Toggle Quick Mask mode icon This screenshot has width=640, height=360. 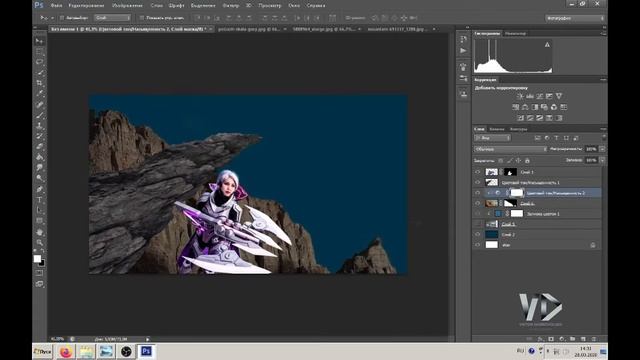click(39, 273)
